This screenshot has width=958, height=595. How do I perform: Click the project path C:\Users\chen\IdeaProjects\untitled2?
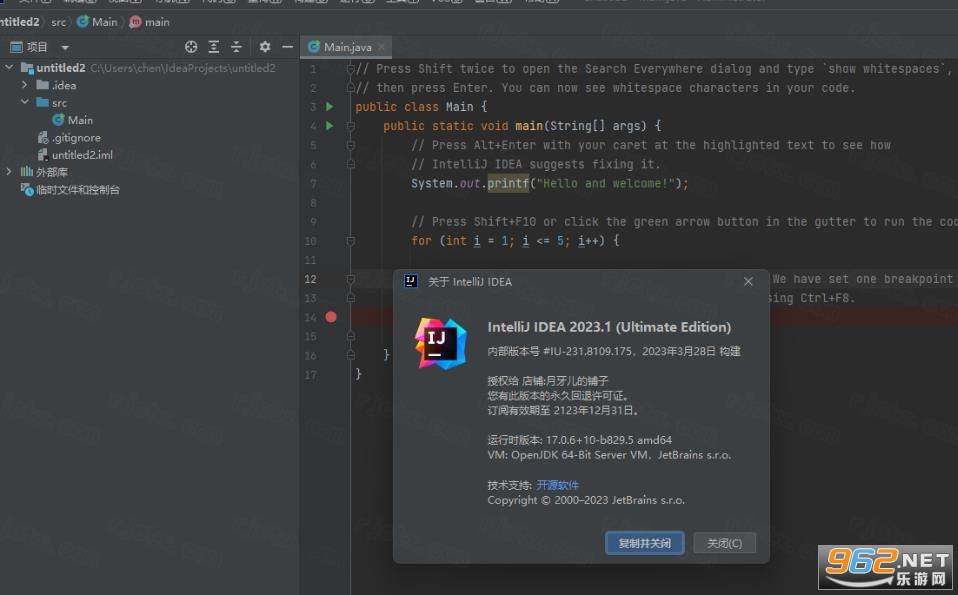click(183, 68)
